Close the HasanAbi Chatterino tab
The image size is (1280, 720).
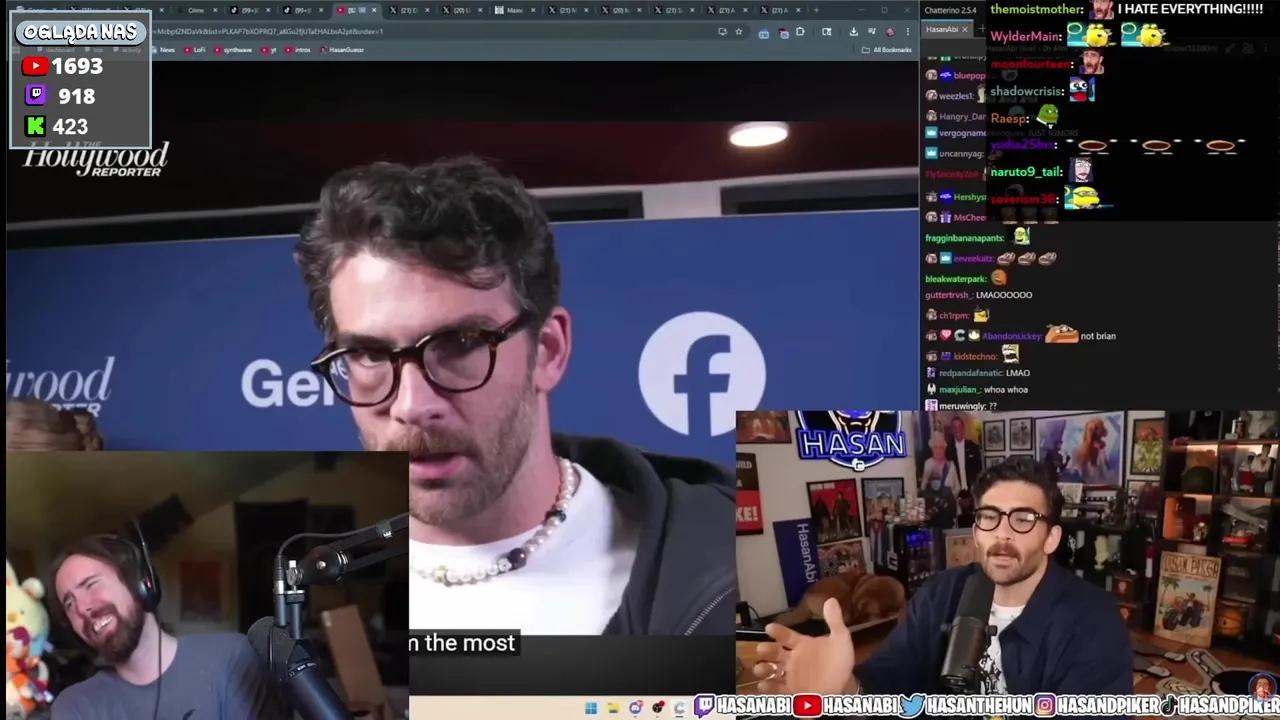click(965, 29)
